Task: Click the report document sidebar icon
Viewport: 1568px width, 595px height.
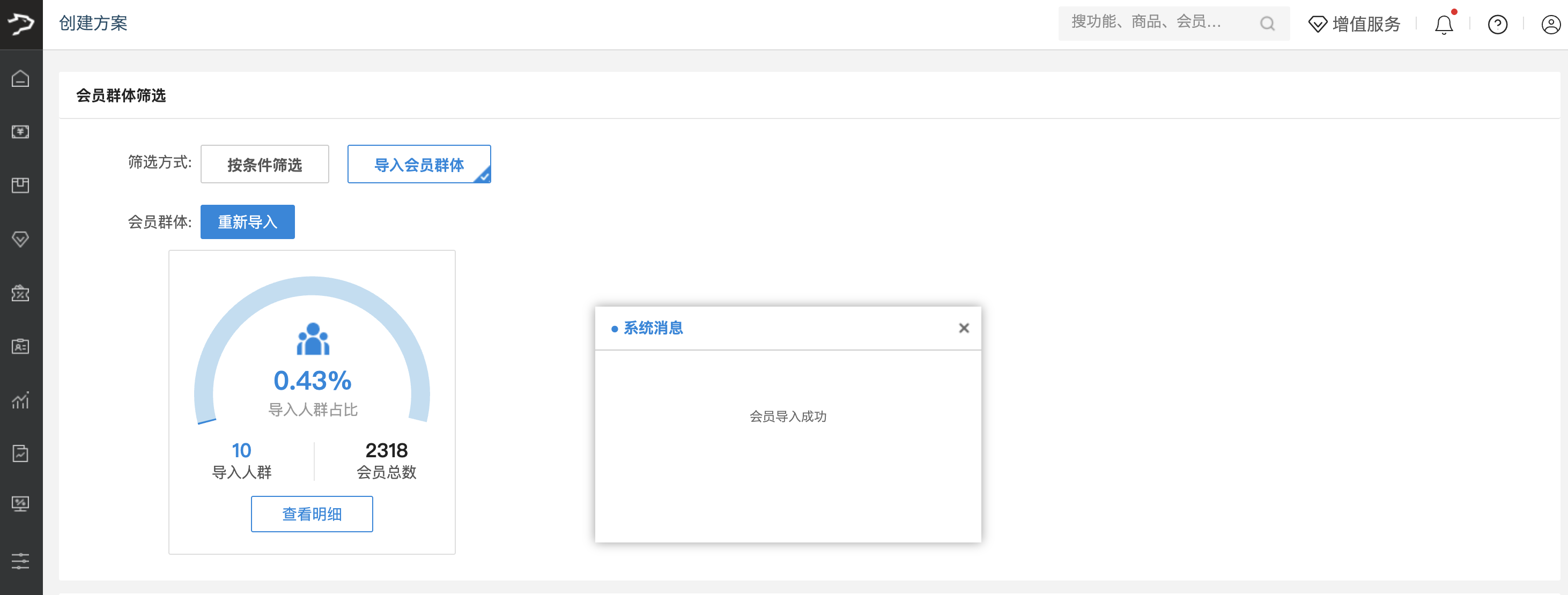Action: 21,453
